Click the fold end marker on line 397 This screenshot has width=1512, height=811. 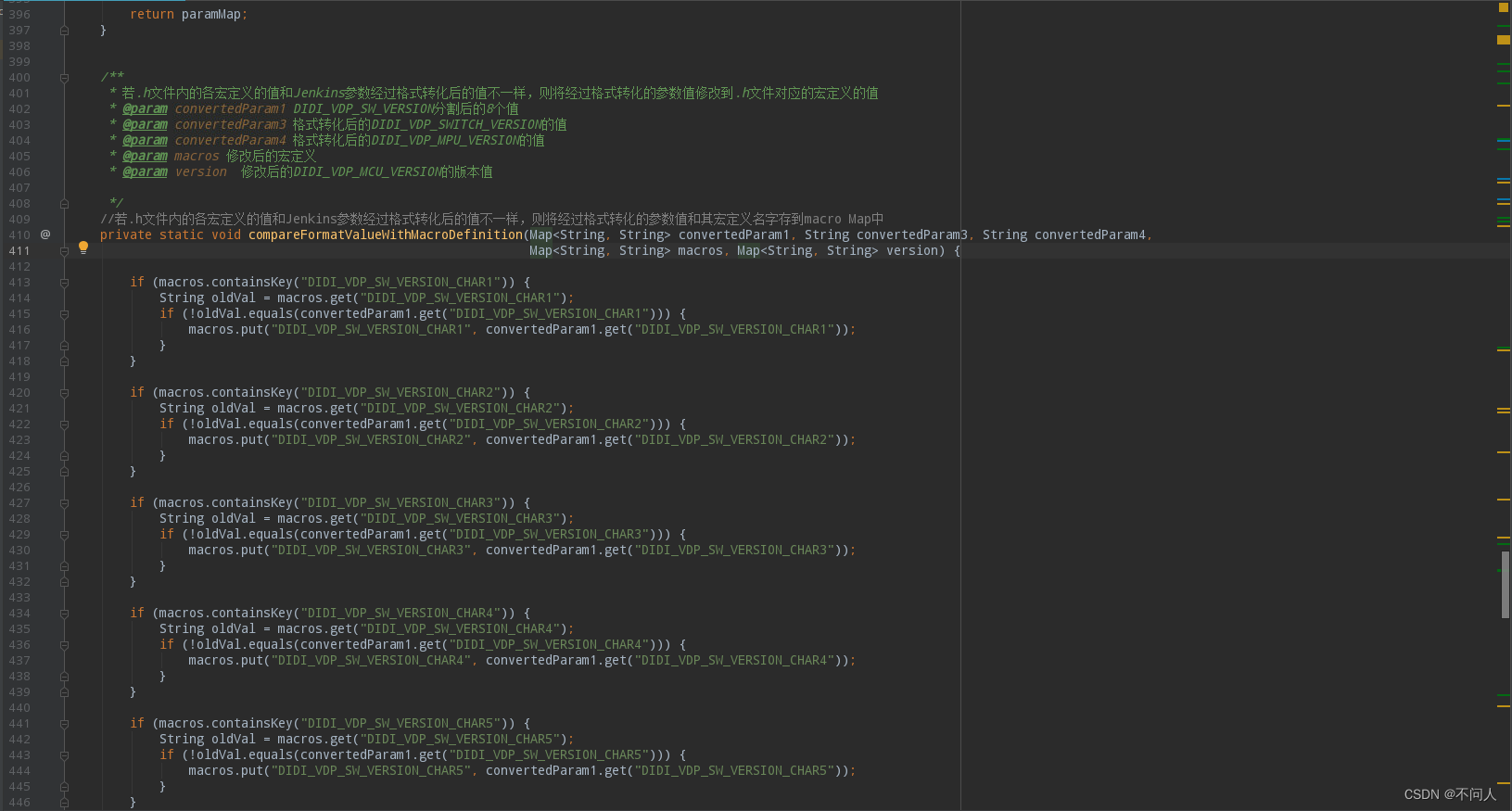(x=64, y=31)
